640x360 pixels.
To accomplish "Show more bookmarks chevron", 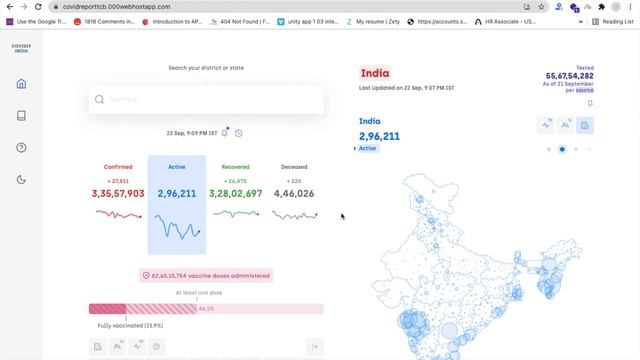I will click(580, 22).
